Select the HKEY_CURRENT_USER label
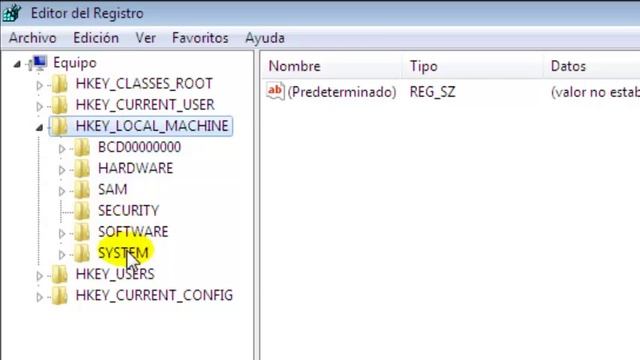 click(145, 105)
